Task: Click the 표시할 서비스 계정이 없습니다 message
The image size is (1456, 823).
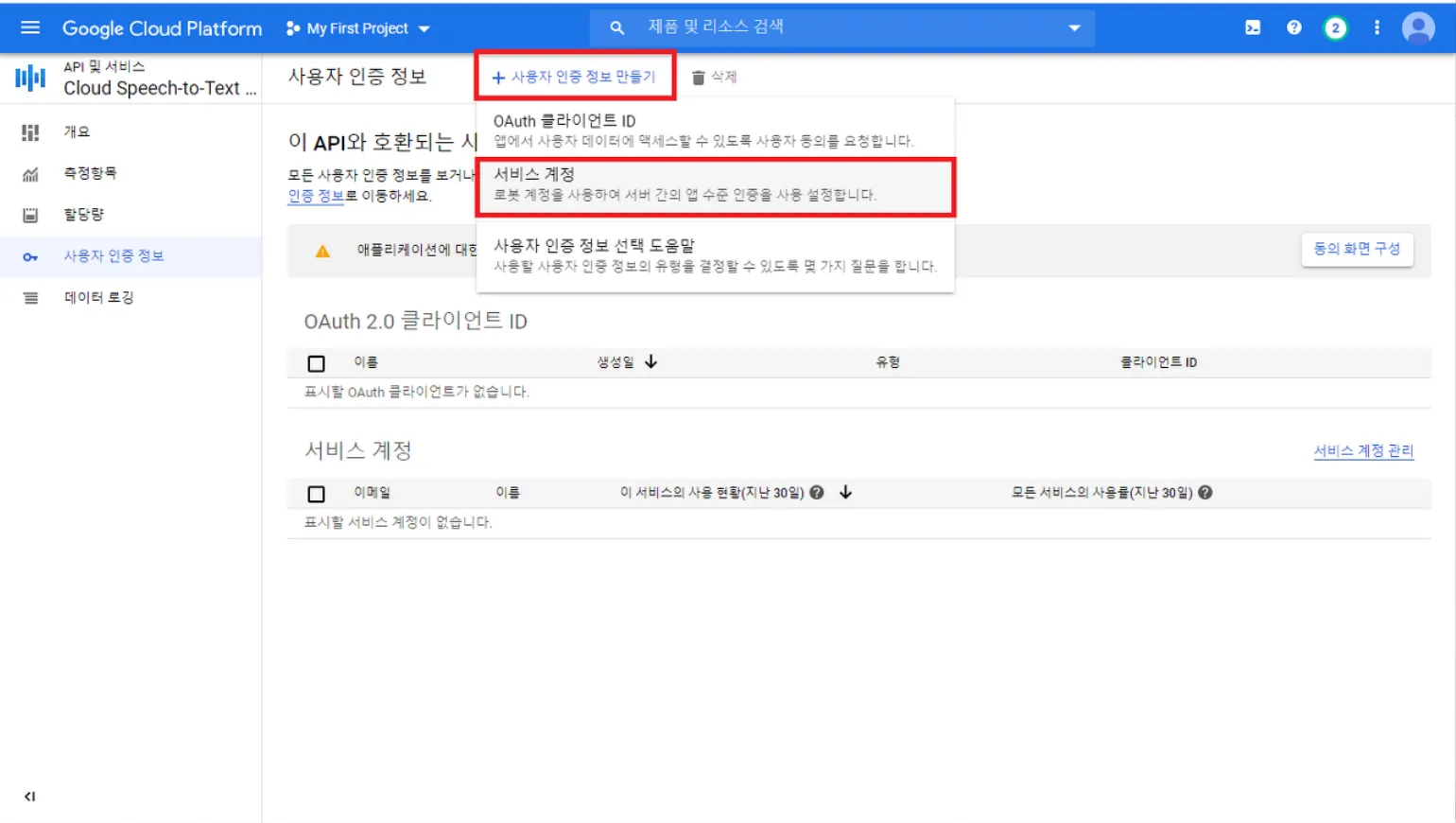Action: [398, 522]
